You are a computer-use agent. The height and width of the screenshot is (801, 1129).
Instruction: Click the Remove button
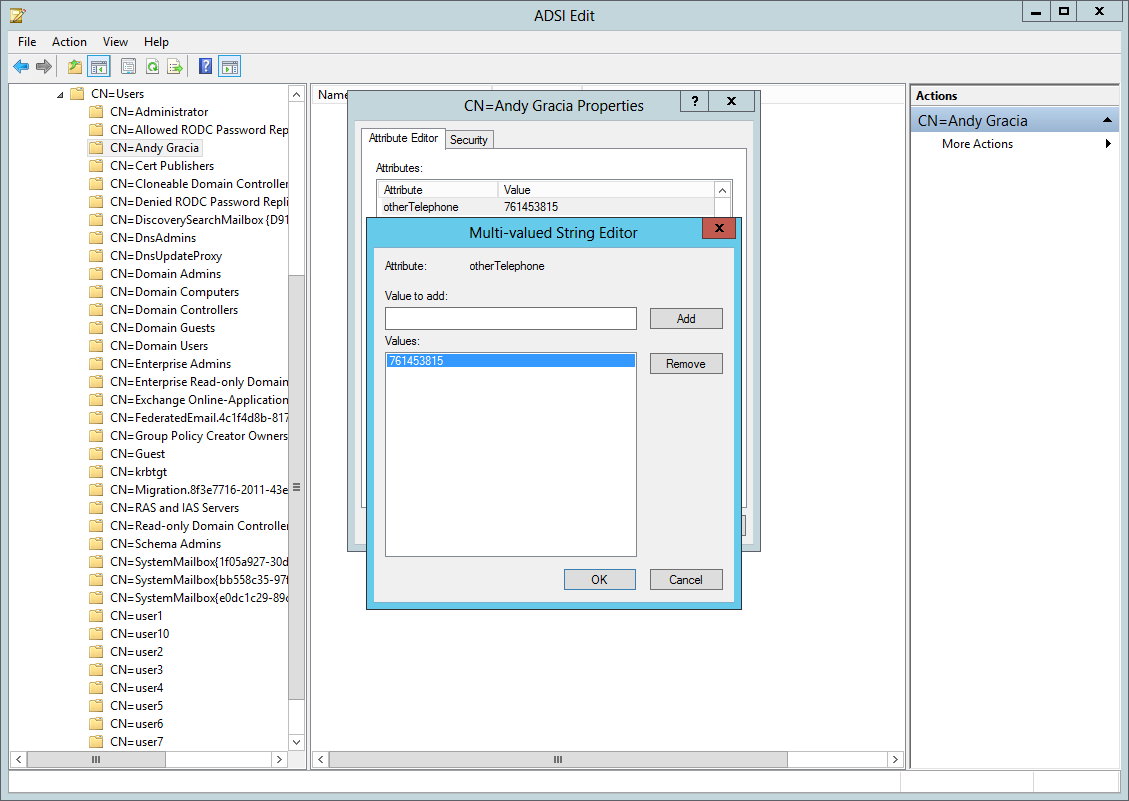(x=686, y=364)
